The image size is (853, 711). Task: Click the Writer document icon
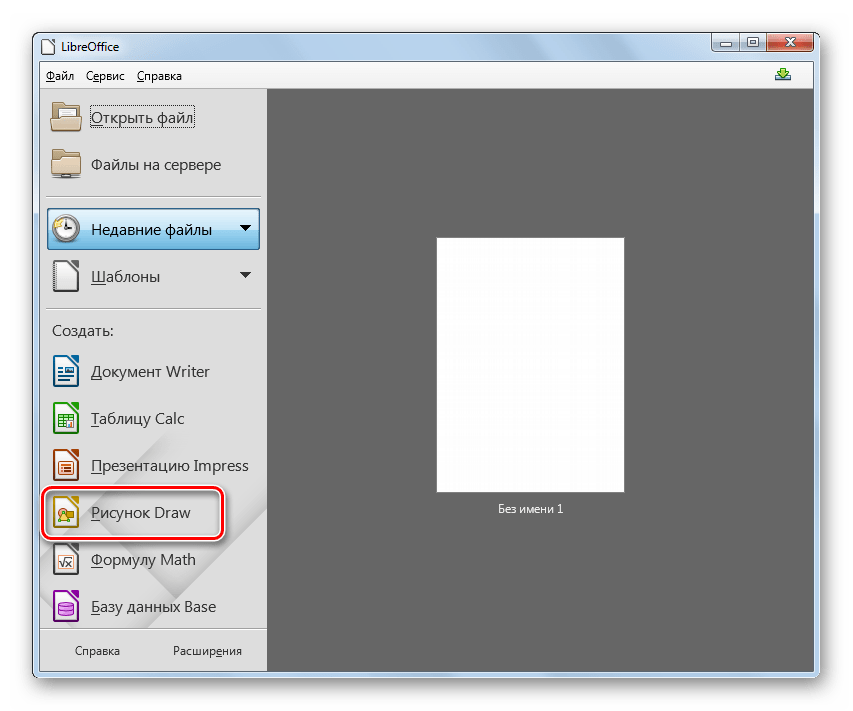(66, 371)
